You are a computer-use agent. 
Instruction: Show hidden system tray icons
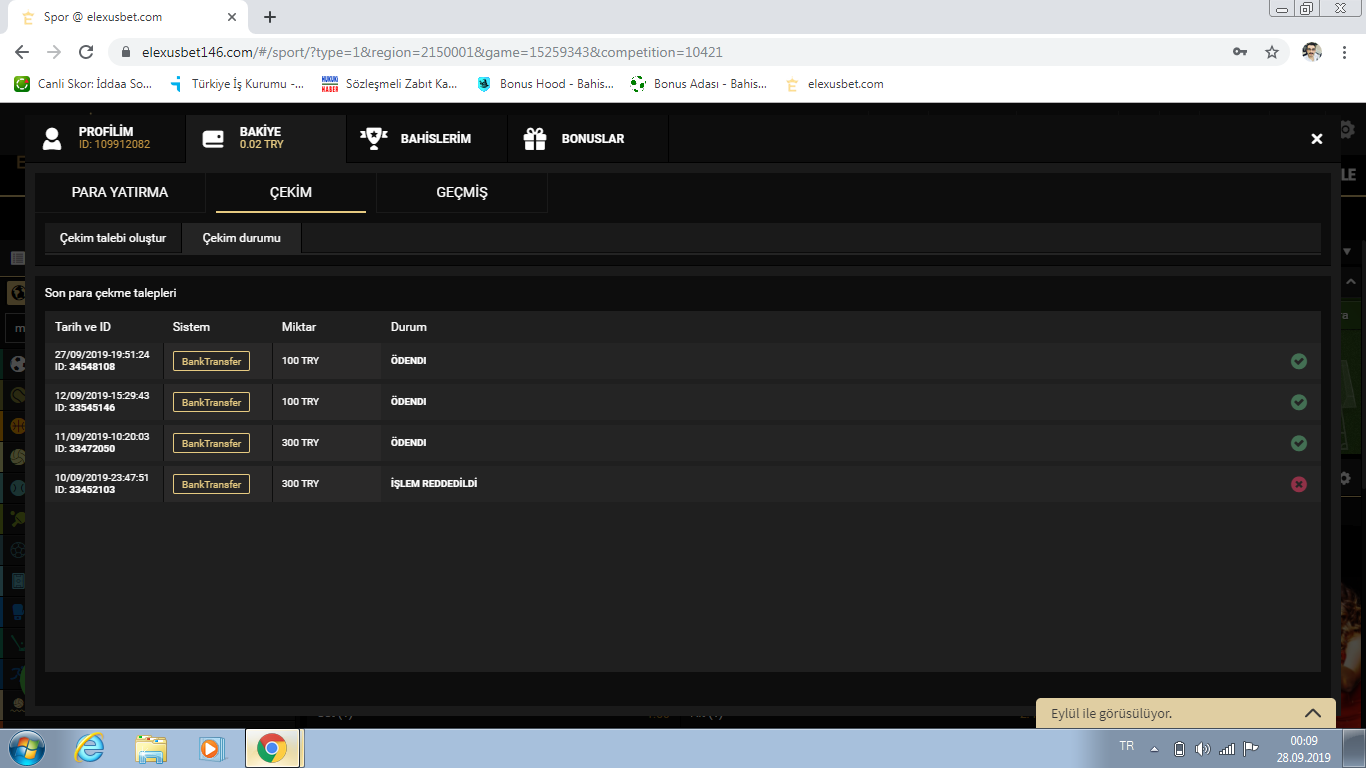click(x=1155, y=749)
